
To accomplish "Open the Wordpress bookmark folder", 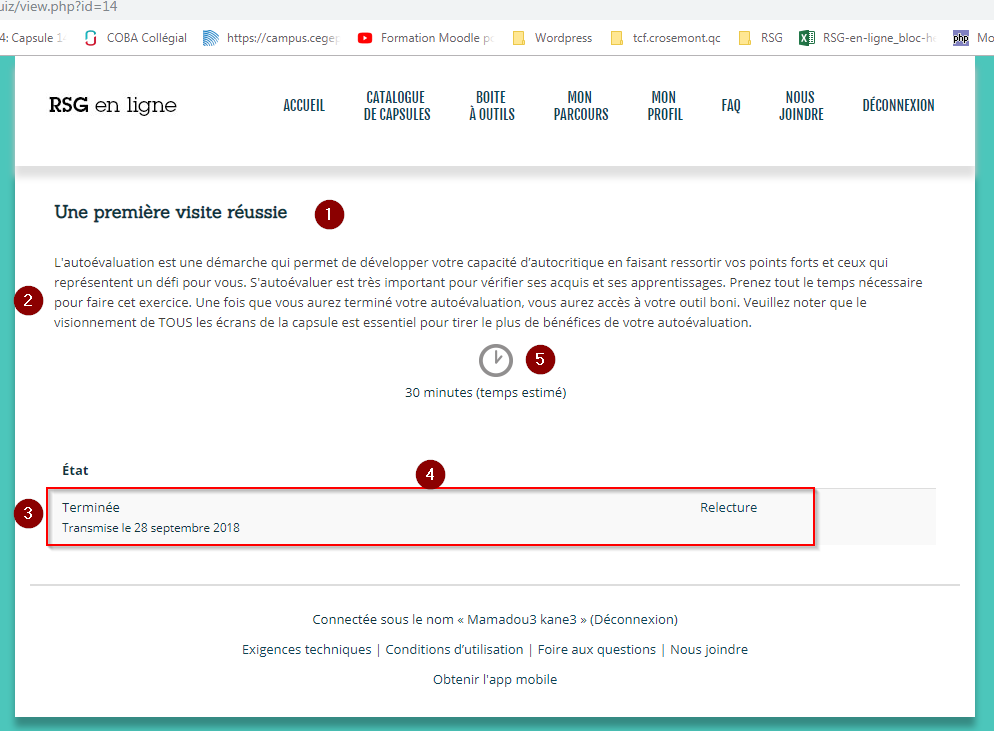I will coord(552,38).
